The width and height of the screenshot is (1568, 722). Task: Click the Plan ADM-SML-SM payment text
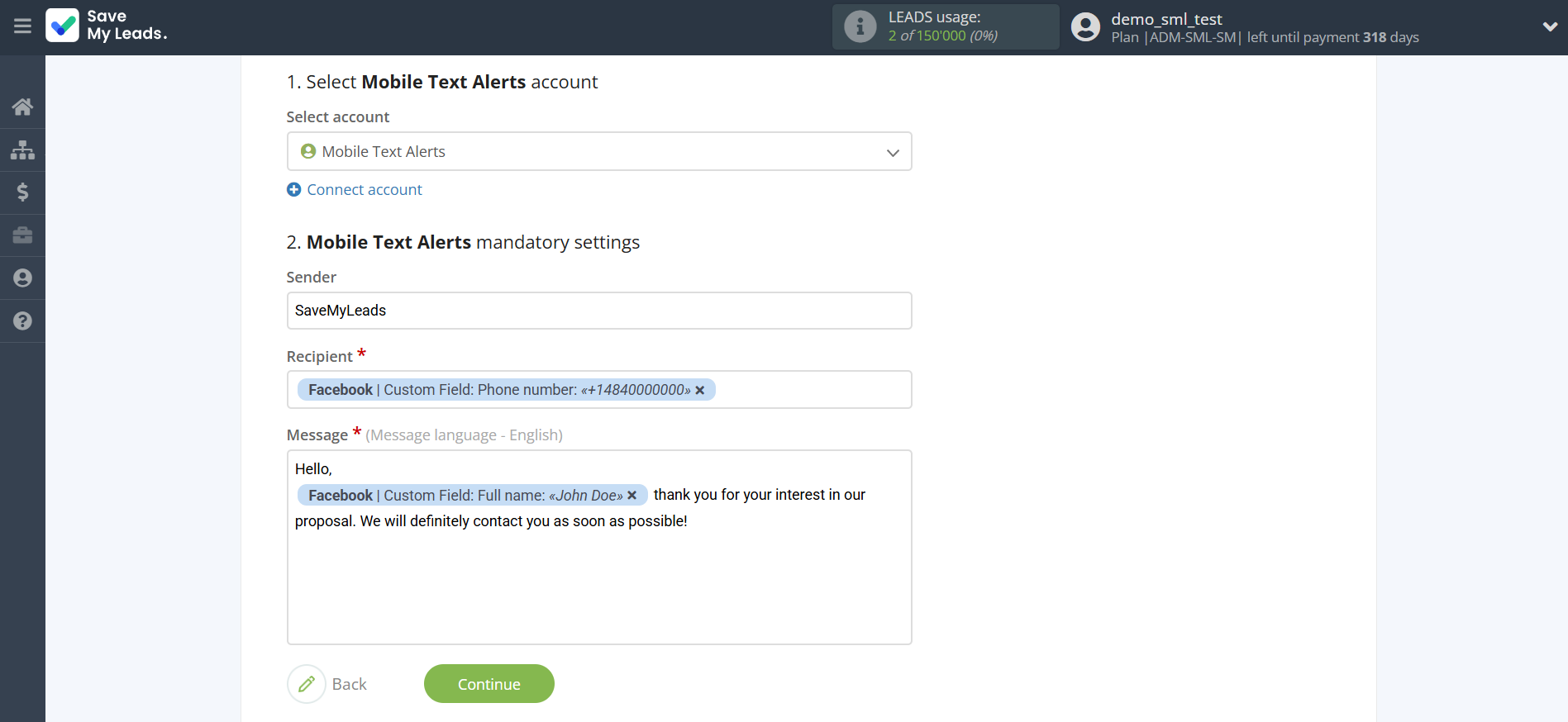point(1265,37)
